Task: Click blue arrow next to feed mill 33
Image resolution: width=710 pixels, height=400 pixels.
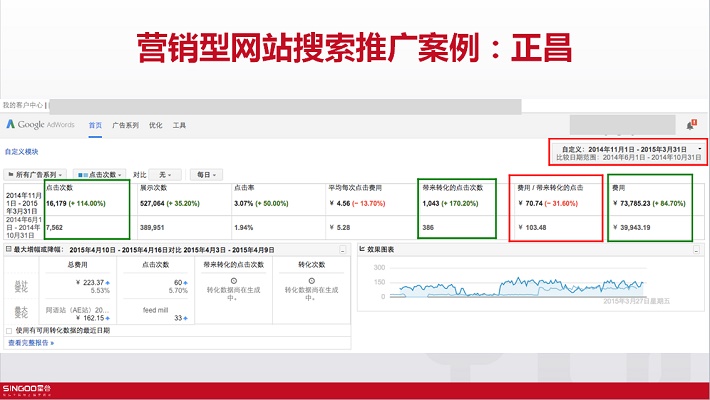Action: click(186, 318)
